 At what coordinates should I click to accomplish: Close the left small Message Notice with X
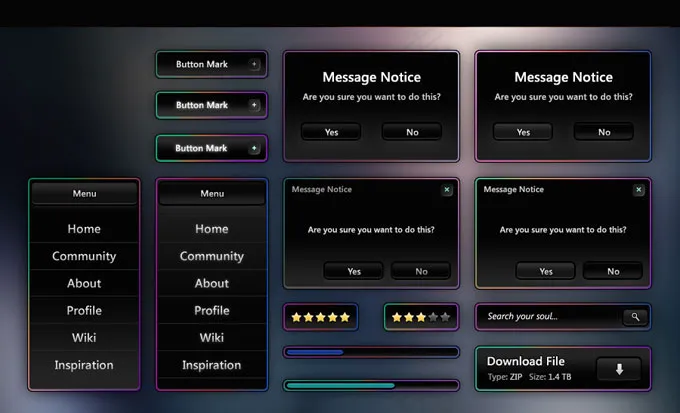pyautogui.click(x=447, y=189)
